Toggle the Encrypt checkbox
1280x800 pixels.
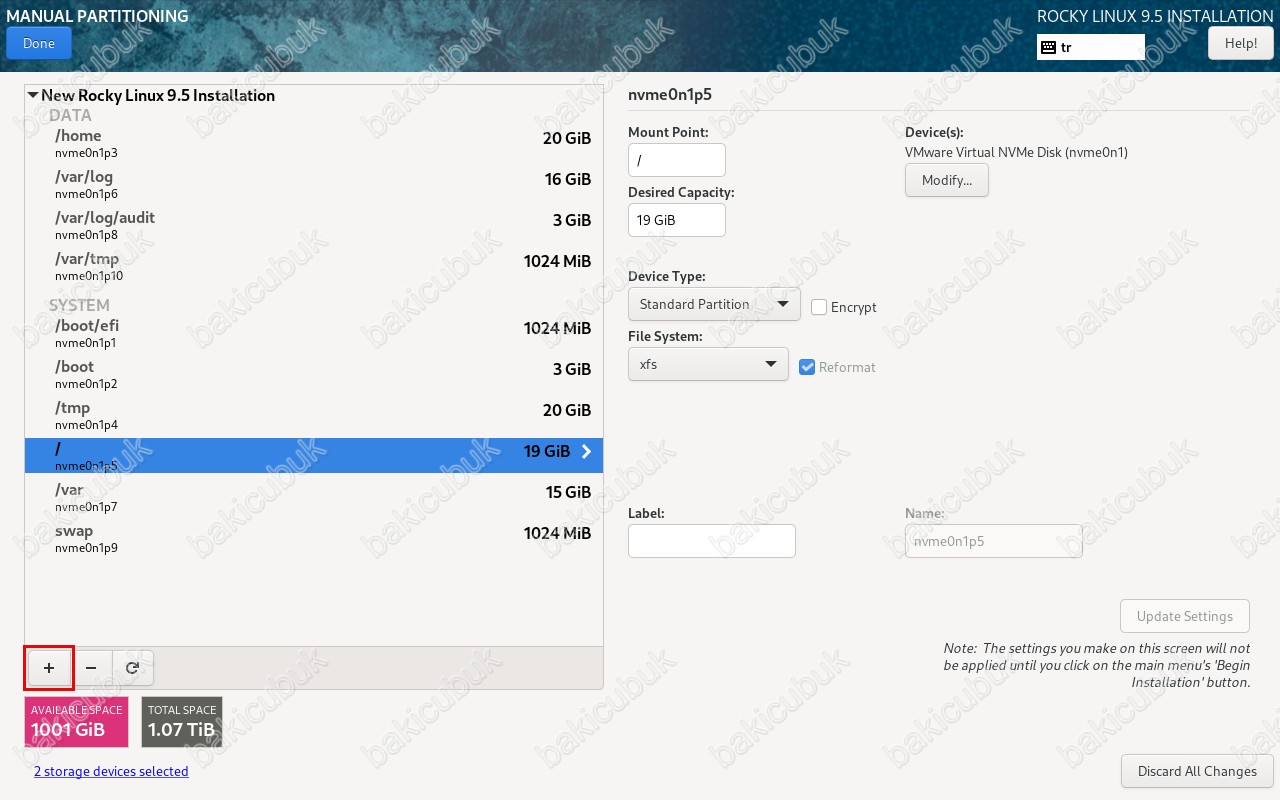[819, 307]
